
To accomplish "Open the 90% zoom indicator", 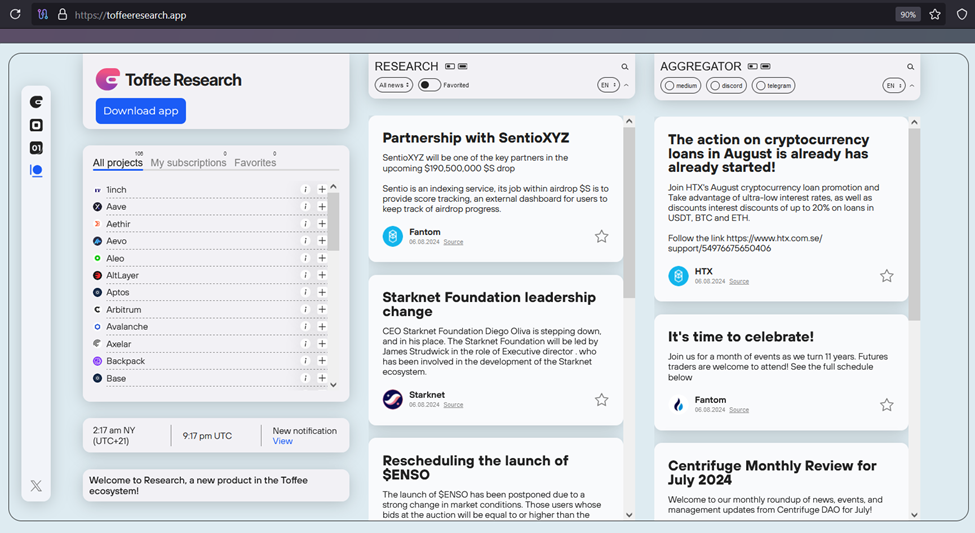I will click(908, 14).
